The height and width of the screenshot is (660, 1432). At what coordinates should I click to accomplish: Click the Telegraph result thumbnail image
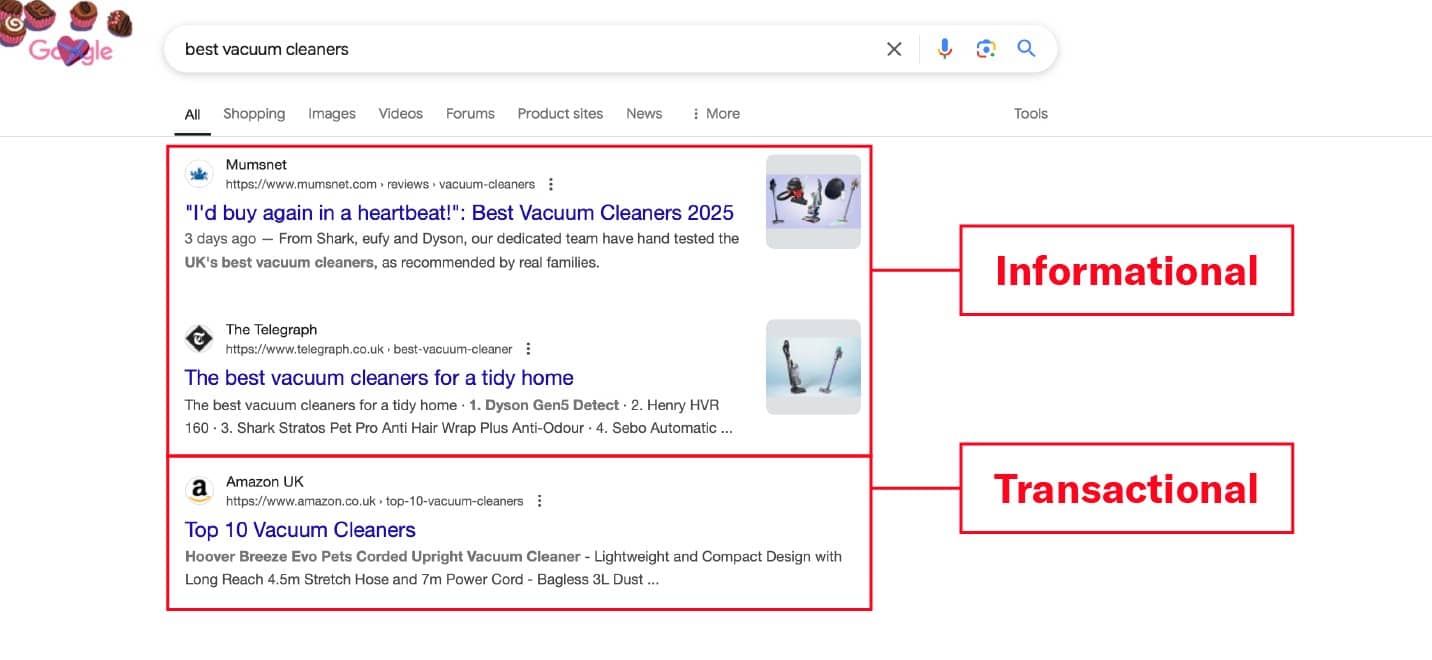coord(813,367)
